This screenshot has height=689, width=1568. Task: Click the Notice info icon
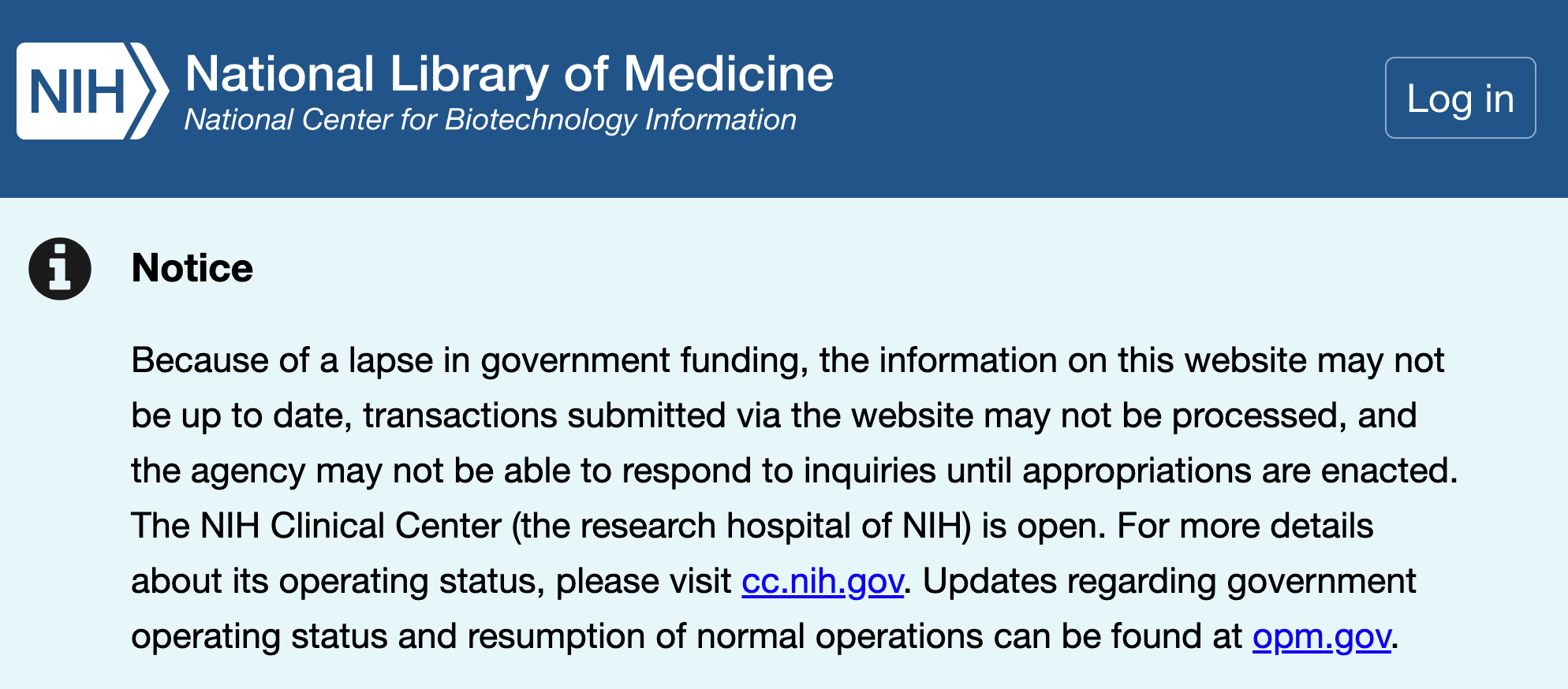60,269
